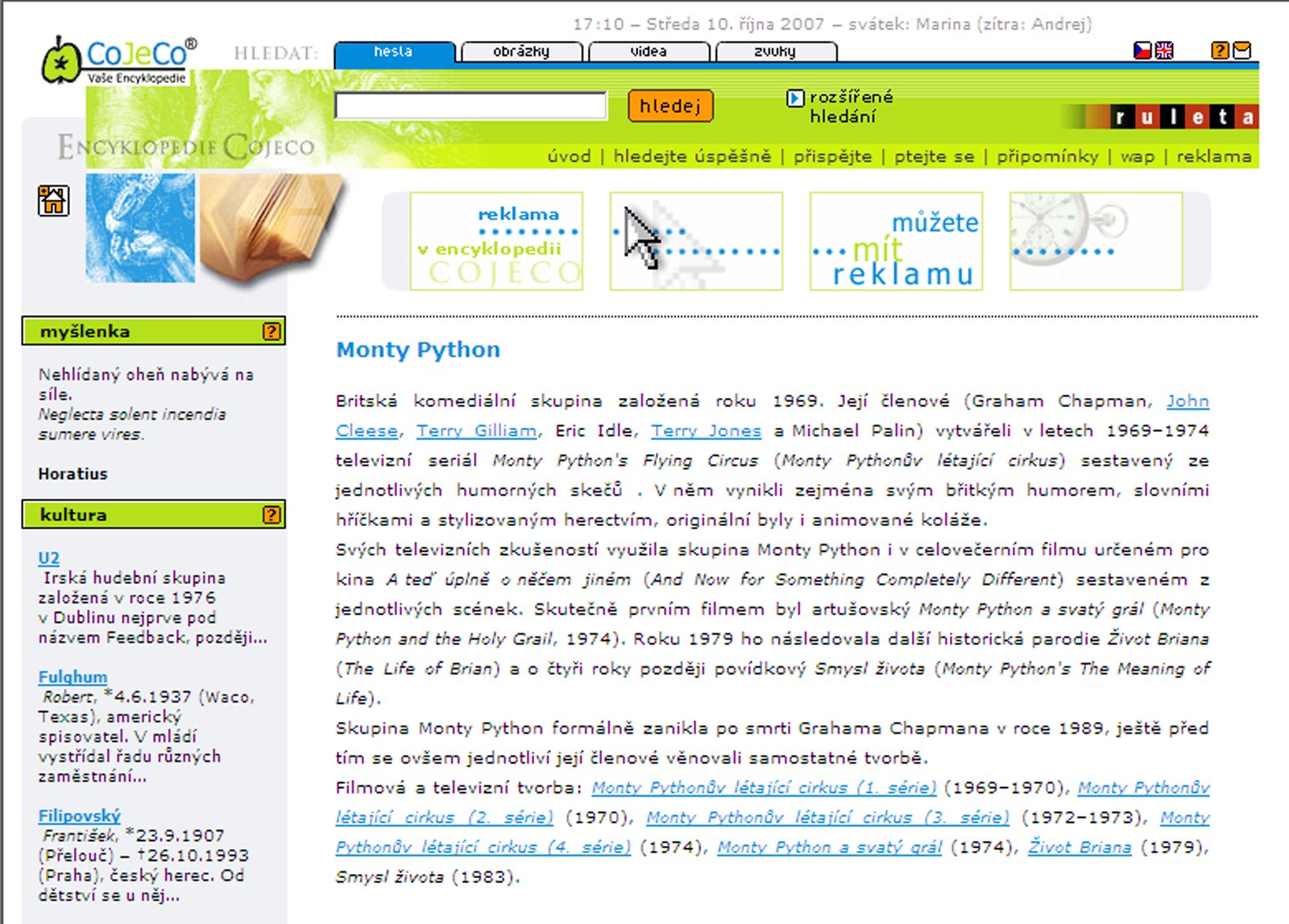Switch to the zvuky tab
Image resolution: width=1289 pixels, height=924 pixels.
click(775, 52)
